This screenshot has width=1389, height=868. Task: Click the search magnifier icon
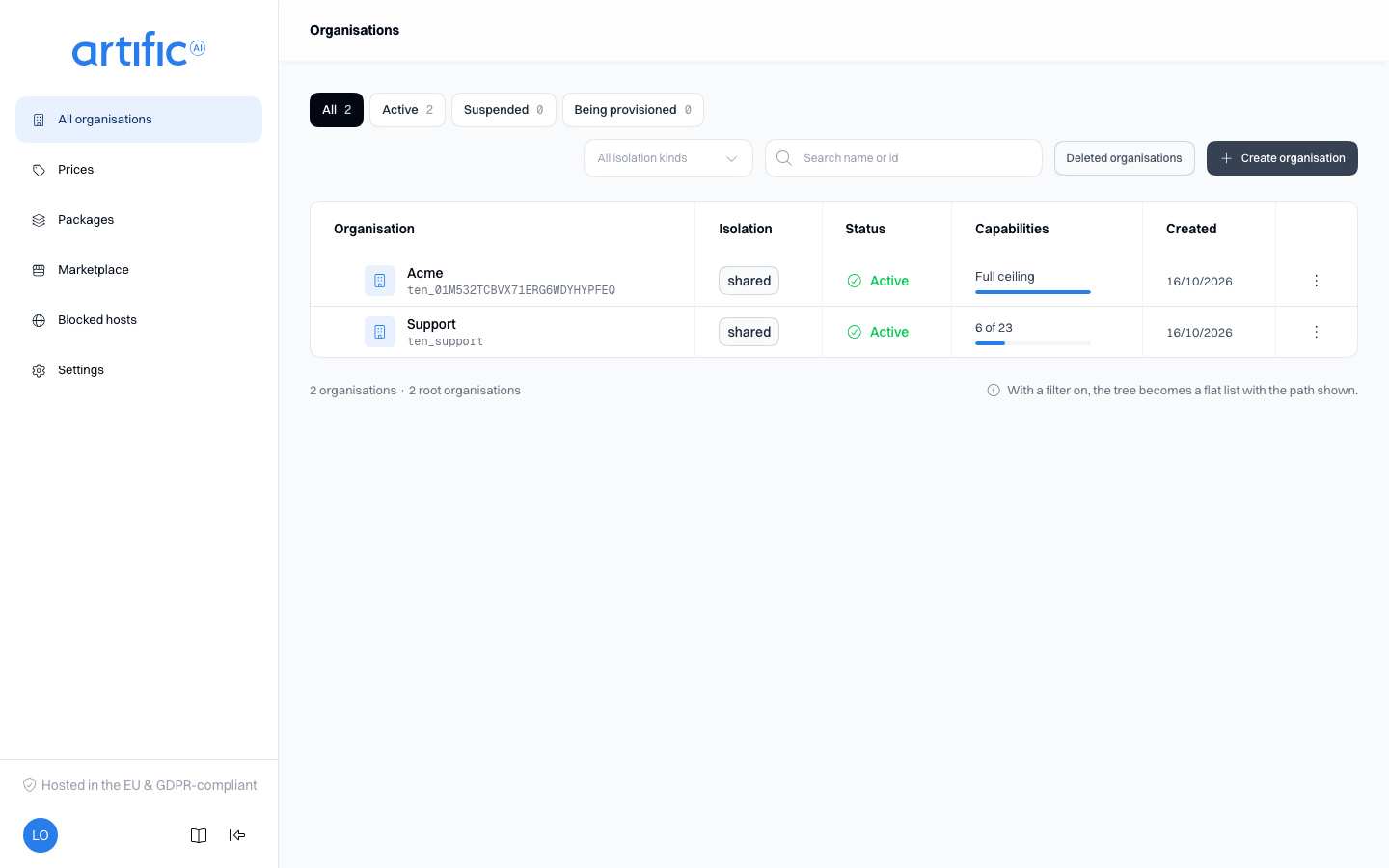[784, 158]
